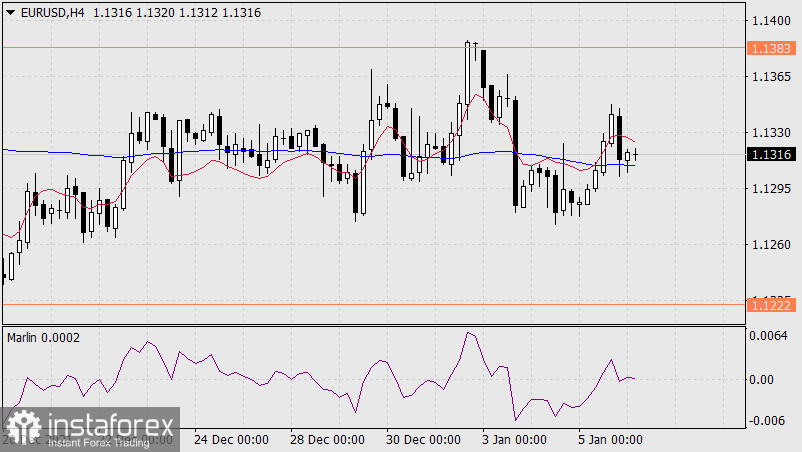802x452 pixels.
Task: Click the triangle arrow before EURUSD,H4
Action: pyautogui.click(x=11, y=11)
